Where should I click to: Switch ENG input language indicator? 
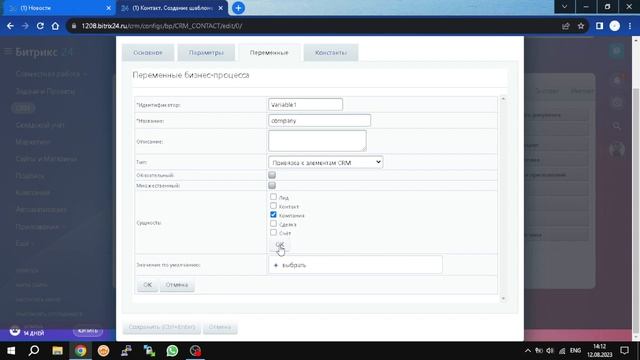[x=576, y=351]
